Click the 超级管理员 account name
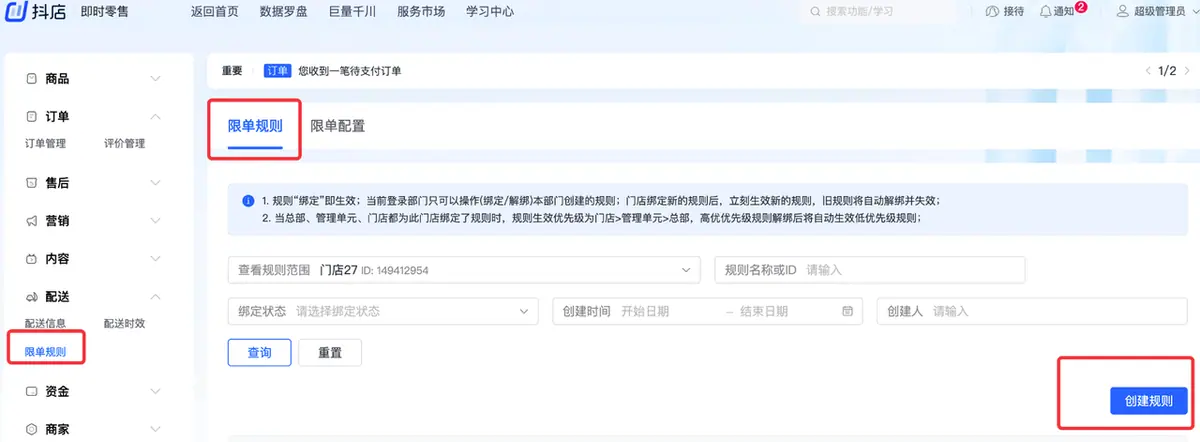Image resolution: width=1200 pixels, height=442 pixels. pos(1160,12)
